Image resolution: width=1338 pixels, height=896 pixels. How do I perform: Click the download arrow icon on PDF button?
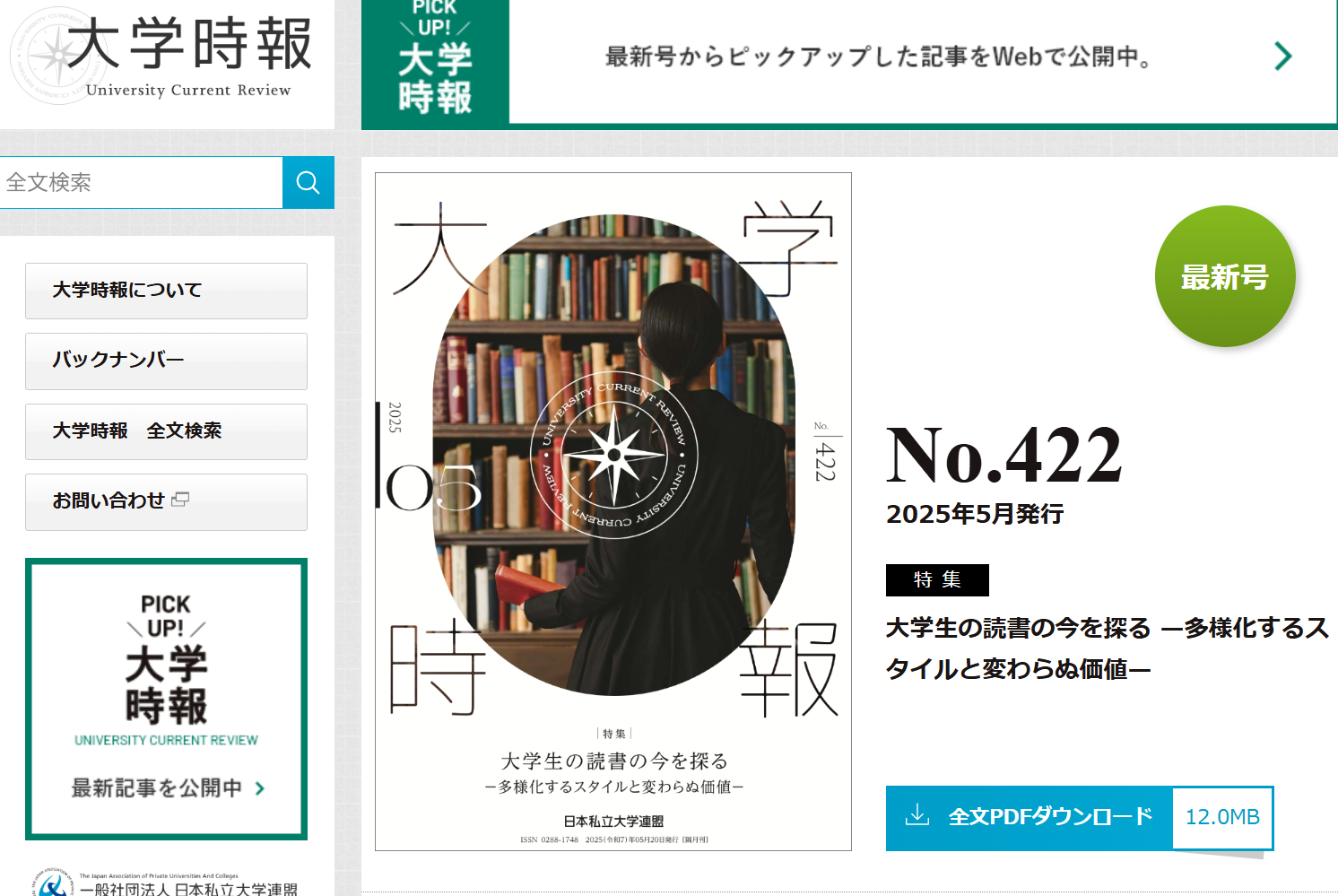(x=917, y=815)
